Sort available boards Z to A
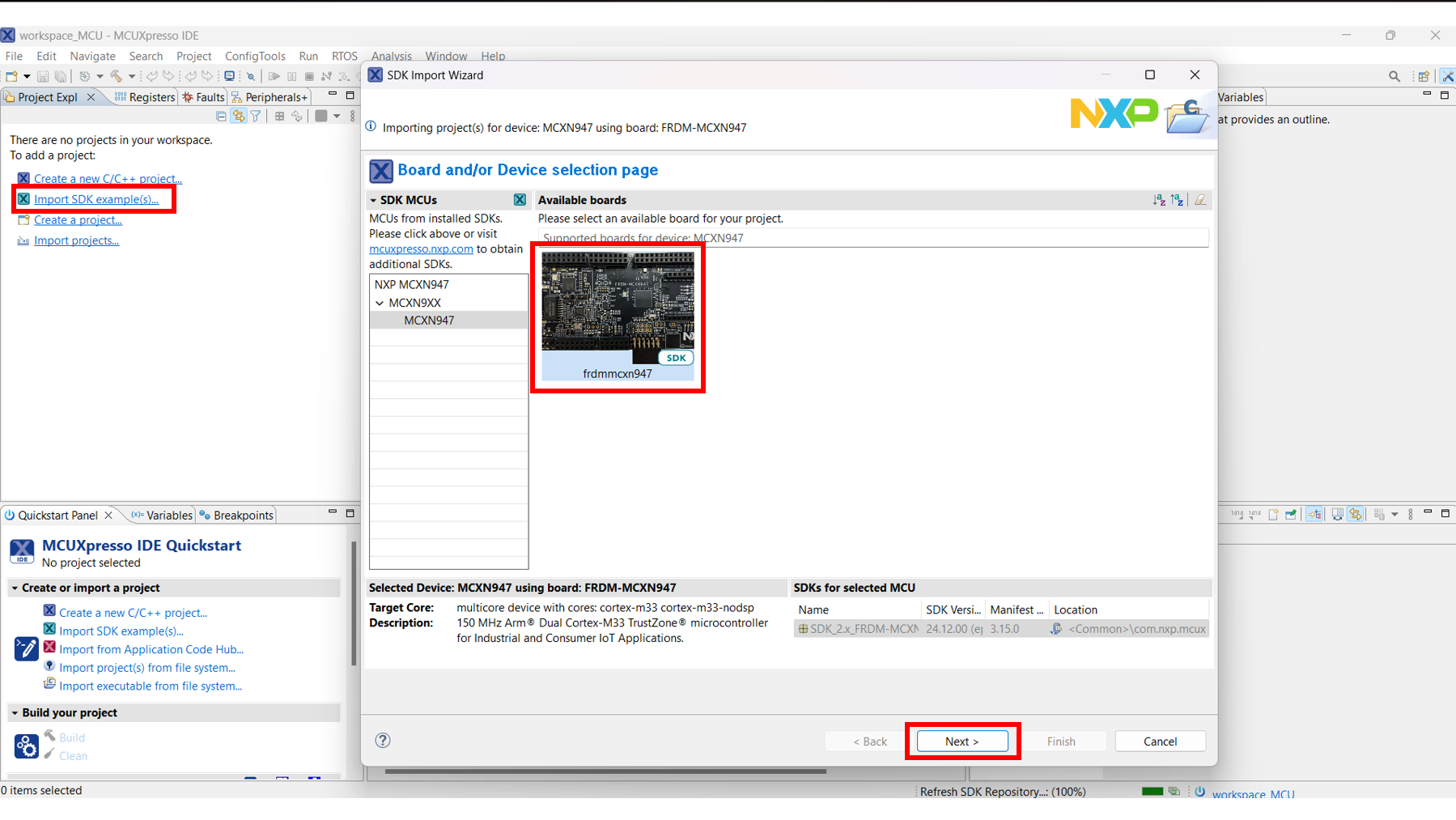Image resolution: width=1456 pixels, height=820 pixels. 1177,200
